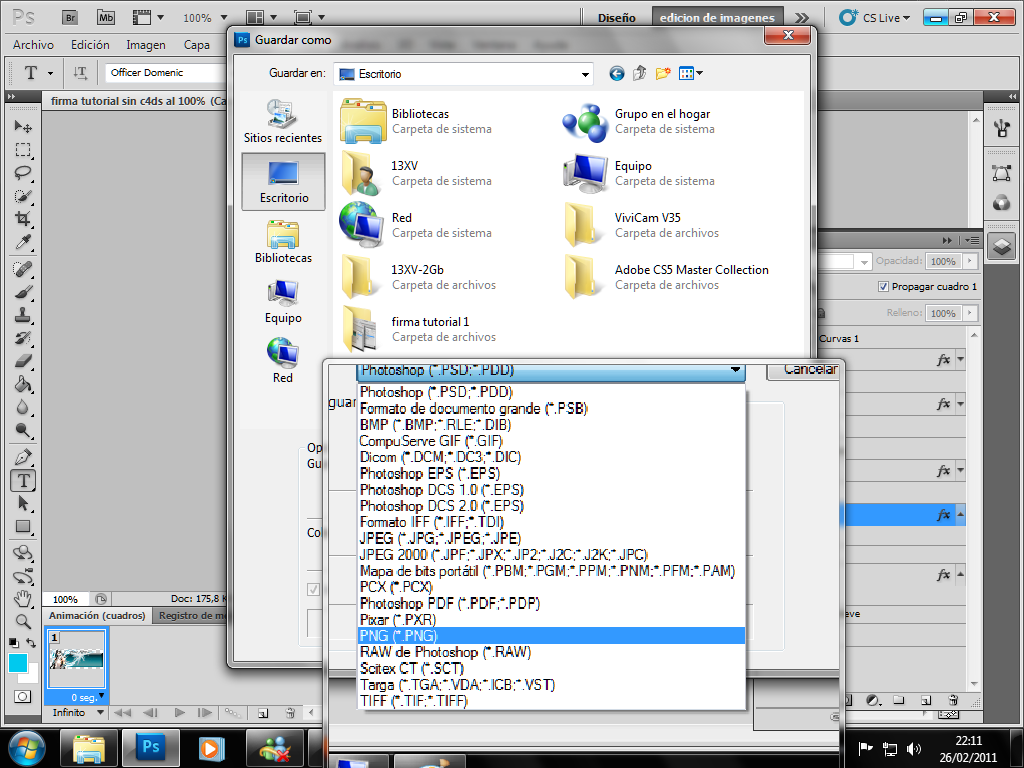The width and height of the screenshot is (1024, 768).
Task: Go back to last visited folder
Action: tap(616, 74)
